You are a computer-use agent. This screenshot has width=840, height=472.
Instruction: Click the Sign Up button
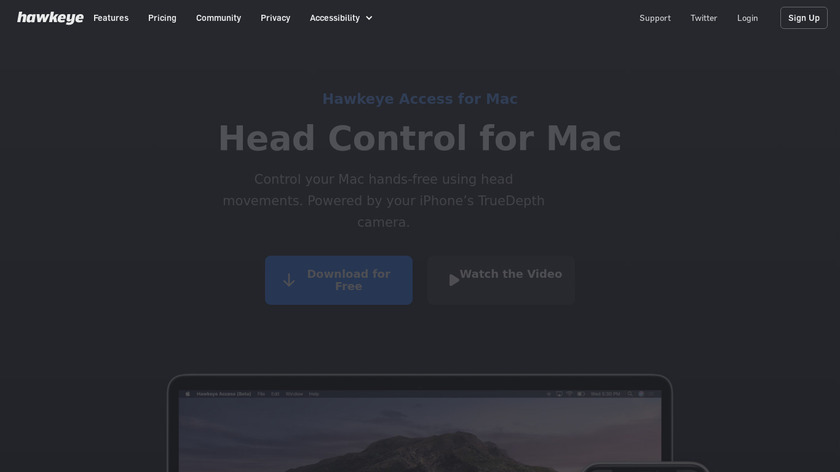pos(804,18)
